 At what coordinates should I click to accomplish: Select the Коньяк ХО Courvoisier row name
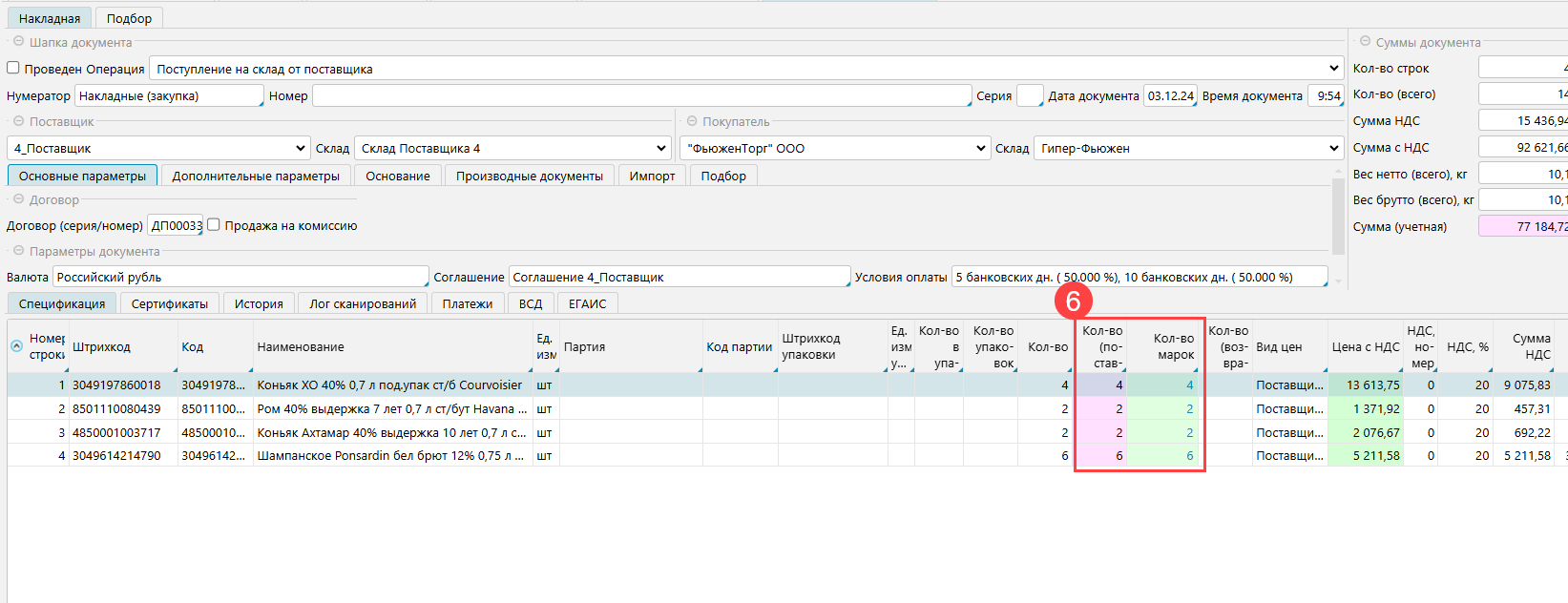[389, 385]
